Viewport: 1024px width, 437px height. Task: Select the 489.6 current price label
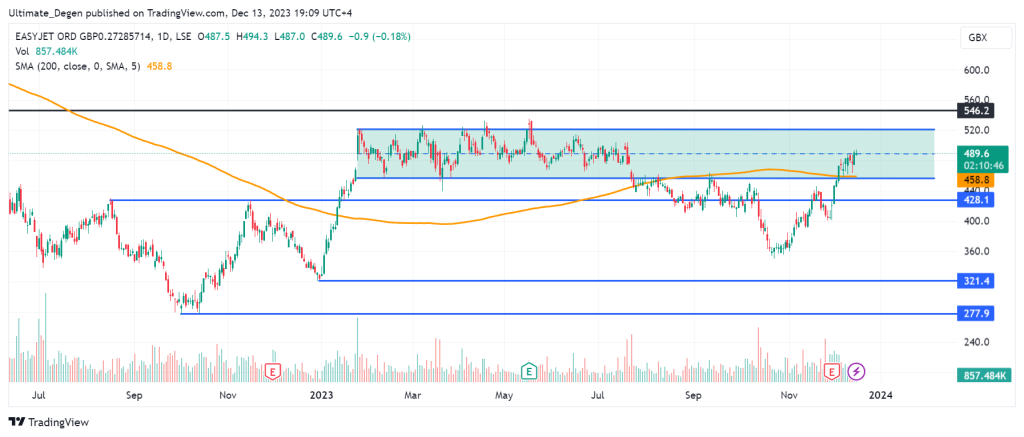click(x=974, y=154)
